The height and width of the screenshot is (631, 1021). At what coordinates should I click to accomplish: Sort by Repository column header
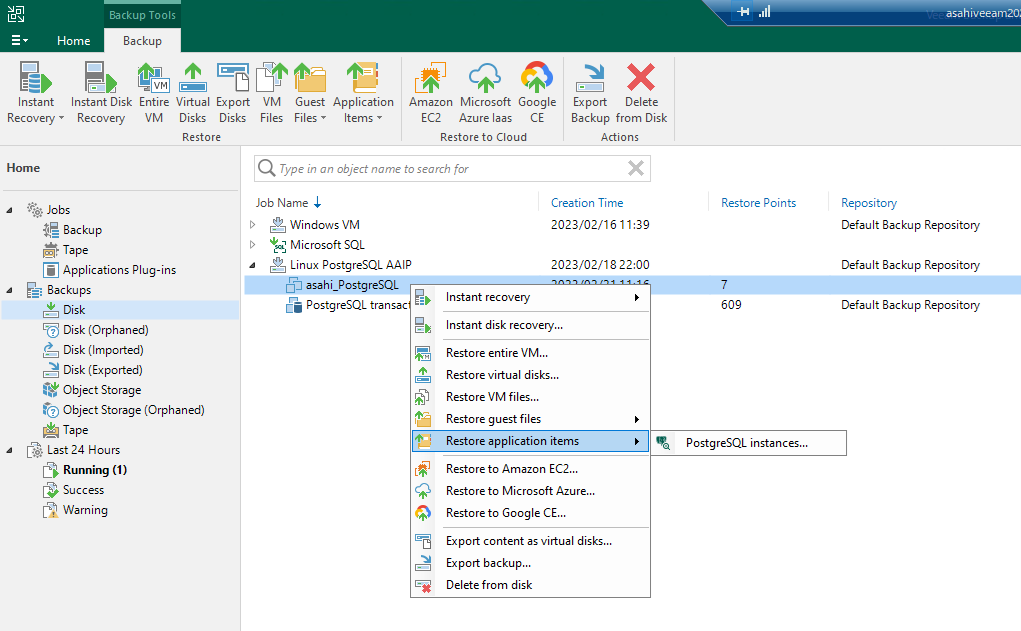[x=869, y=203]
